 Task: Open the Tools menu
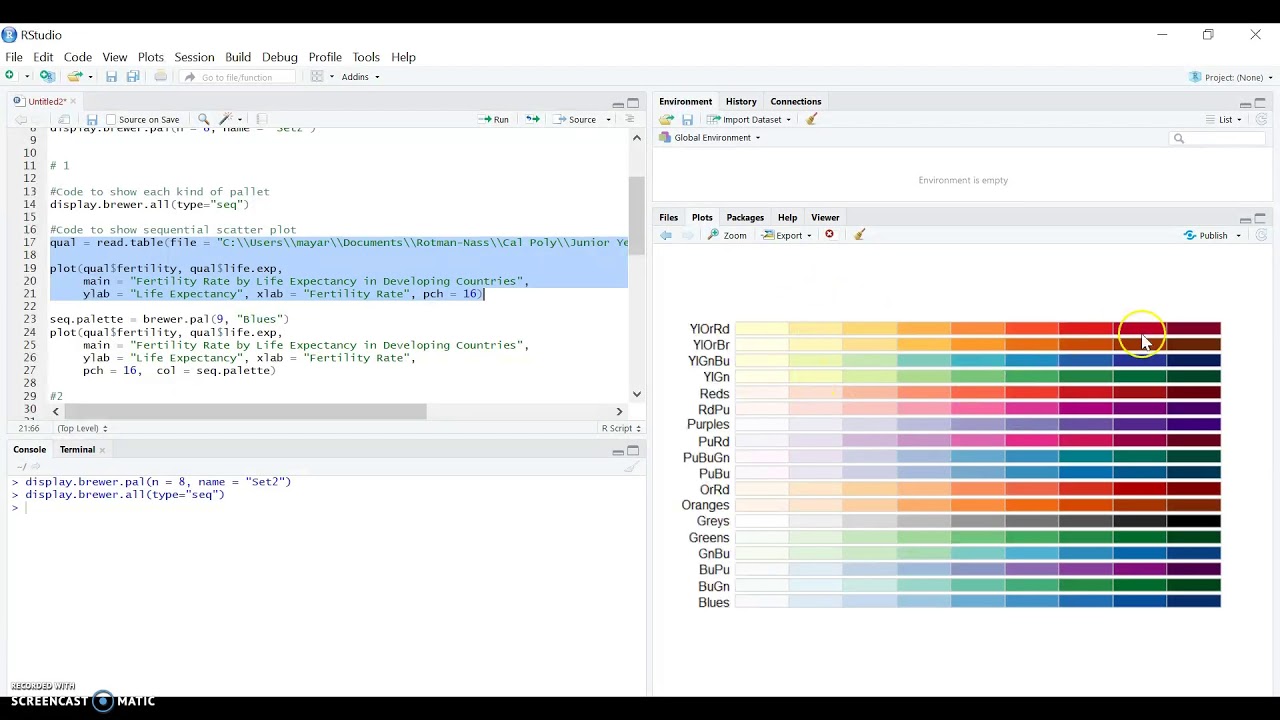pyautogui.click(x=366, y=57)
